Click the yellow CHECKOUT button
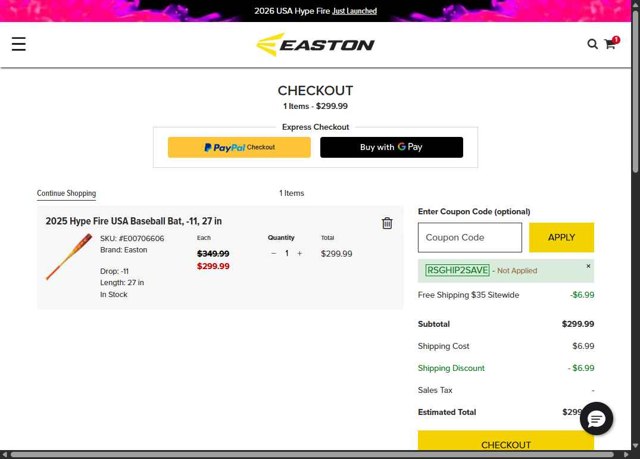 (506, 440)
